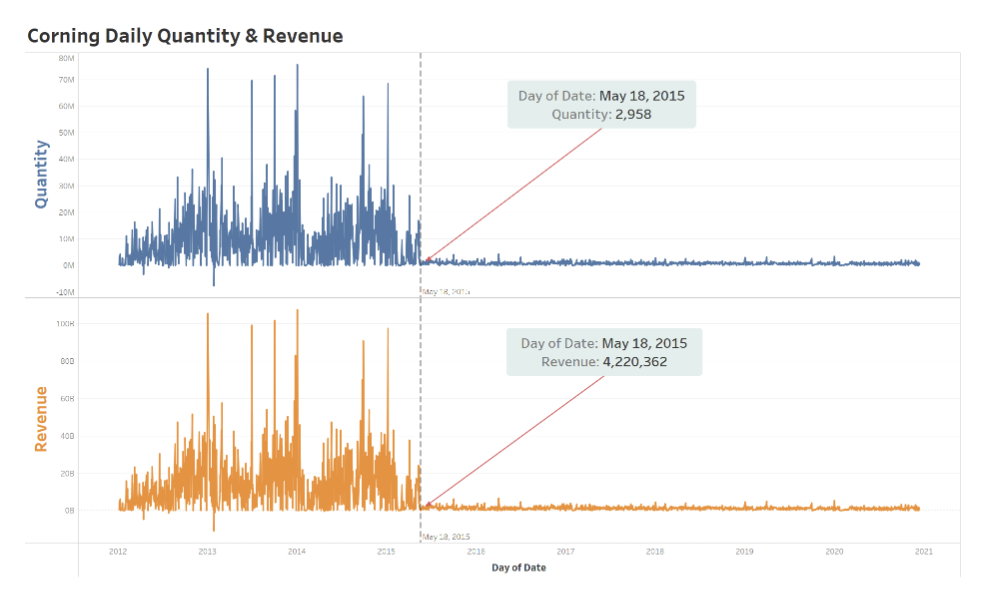The width and height of the screenshot is (998, 612).
Task: Select the "40B" Revenue axis tick label
Action: 67,436
